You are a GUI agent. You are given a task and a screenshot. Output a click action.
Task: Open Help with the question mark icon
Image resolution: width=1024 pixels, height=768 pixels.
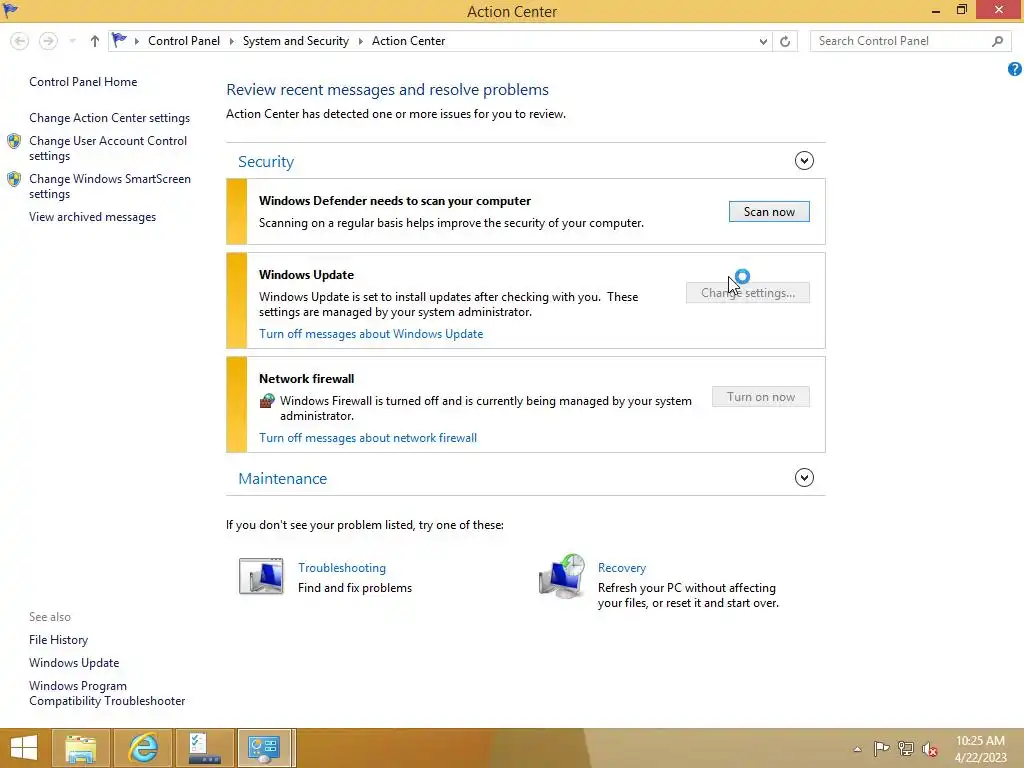[1014, 69]
